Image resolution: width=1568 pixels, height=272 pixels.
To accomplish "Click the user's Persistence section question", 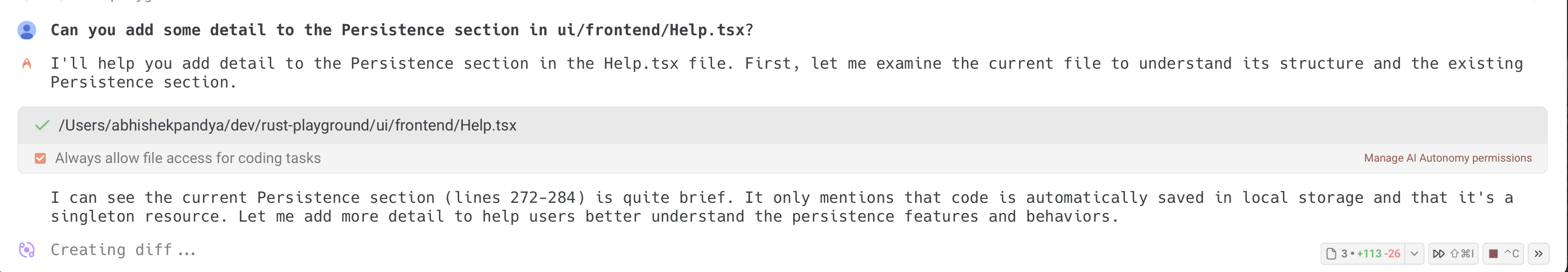I will tap(402, 30).
